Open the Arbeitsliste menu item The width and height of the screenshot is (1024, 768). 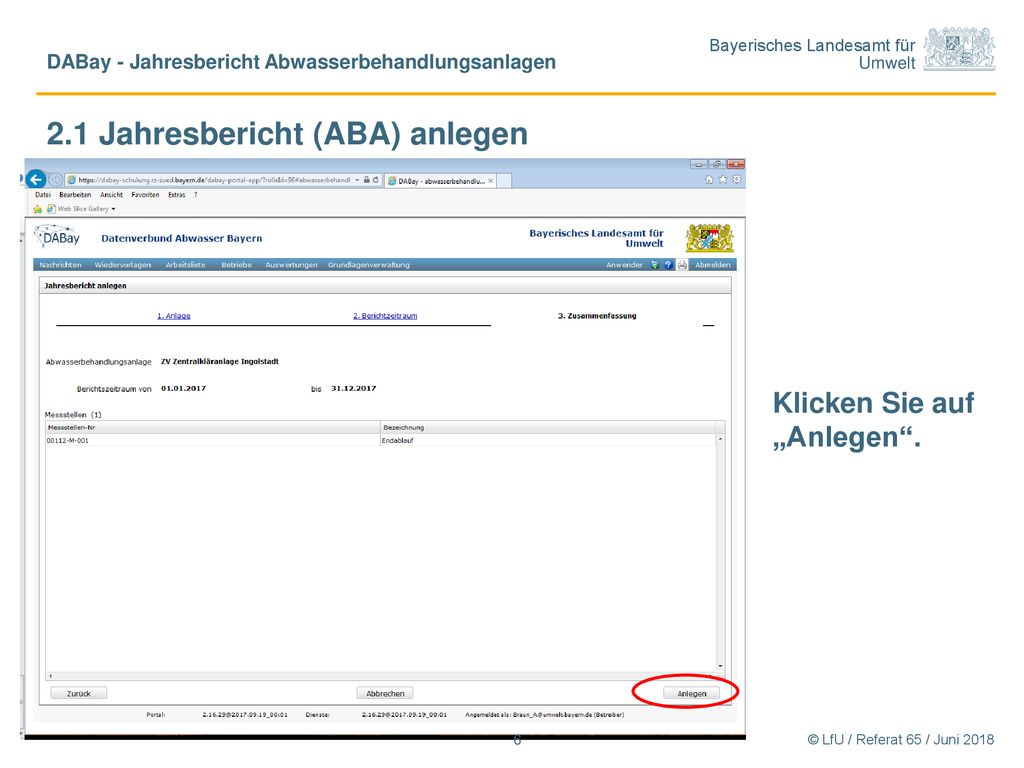pos(185,264)
